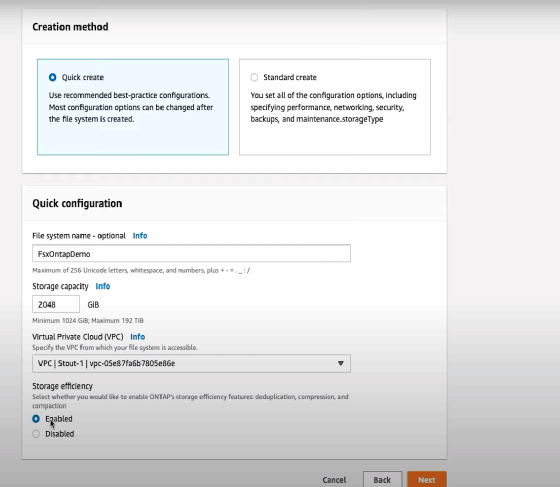
Task: Click the VPC dropdown arrow icon
Action: [341, 363]
